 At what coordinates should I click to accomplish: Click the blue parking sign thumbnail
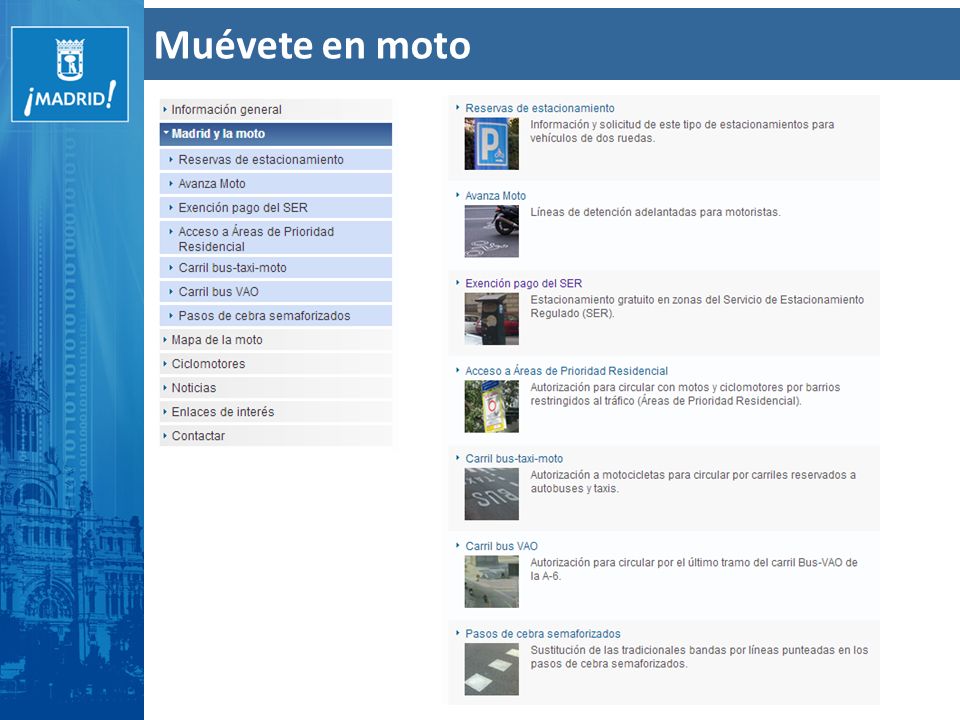point(492,144)
